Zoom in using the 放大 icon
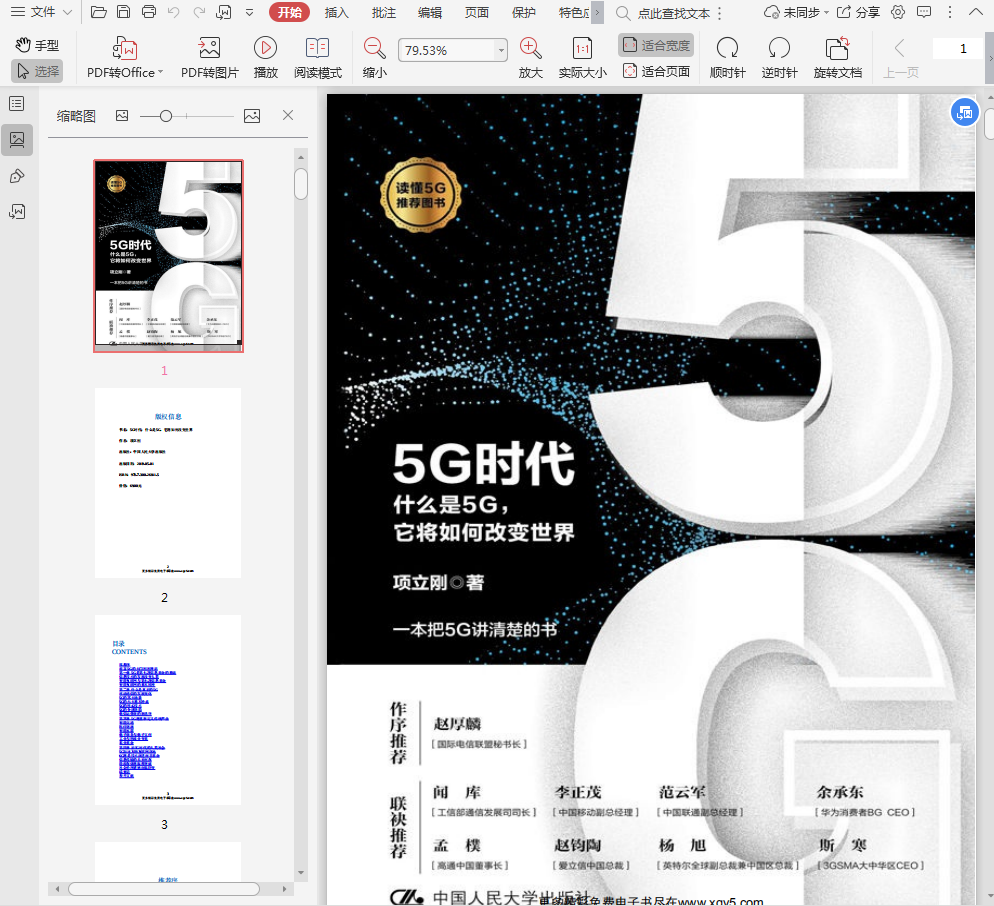 tap(530, 48)
